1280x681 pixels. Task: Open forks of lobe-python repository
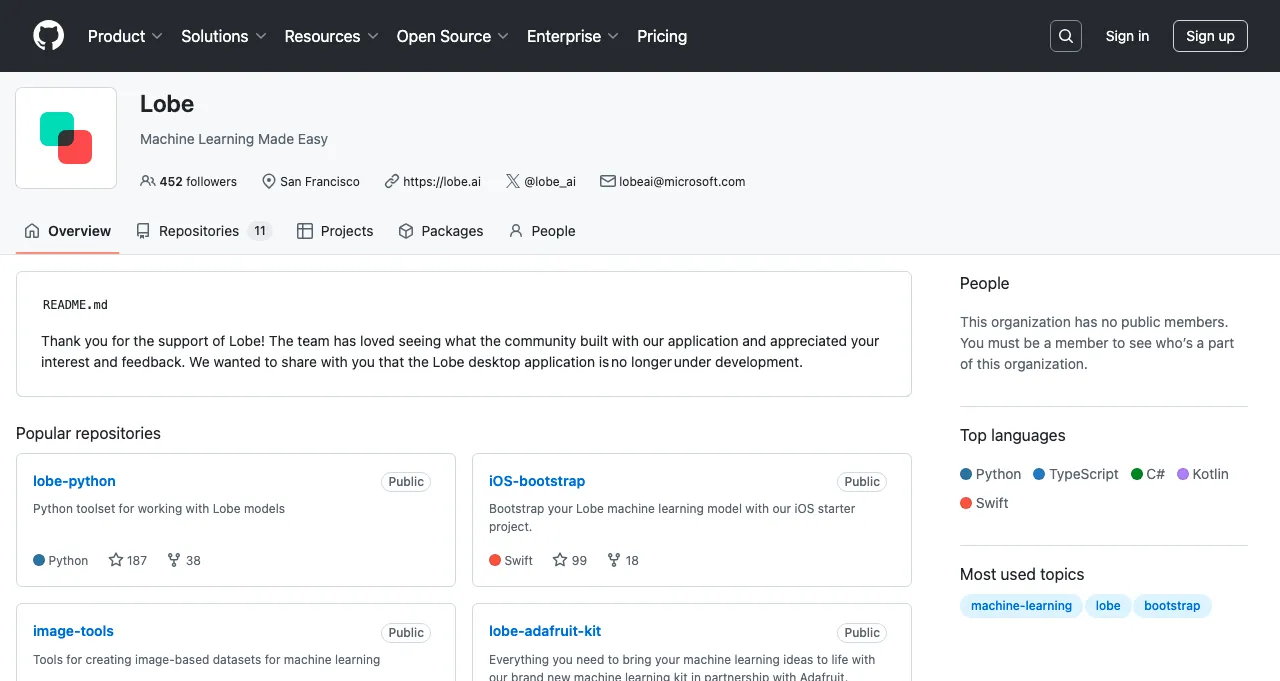(184, 560)
